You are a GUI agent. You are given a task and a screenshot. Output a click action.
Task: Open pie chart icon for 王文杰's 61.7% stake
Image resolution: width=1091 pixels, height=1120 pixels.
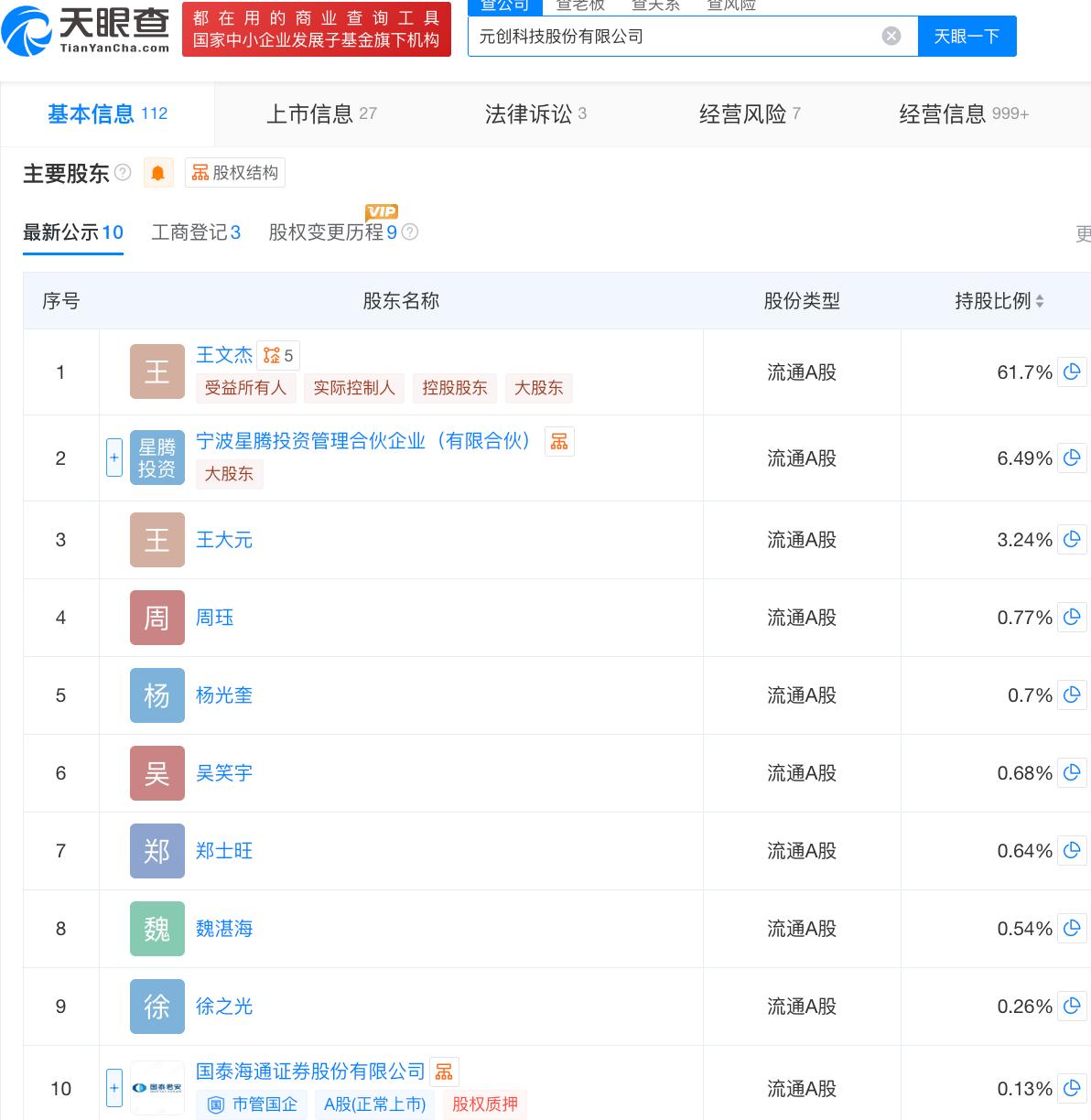pyautogui.click(x=1072, y=372)
